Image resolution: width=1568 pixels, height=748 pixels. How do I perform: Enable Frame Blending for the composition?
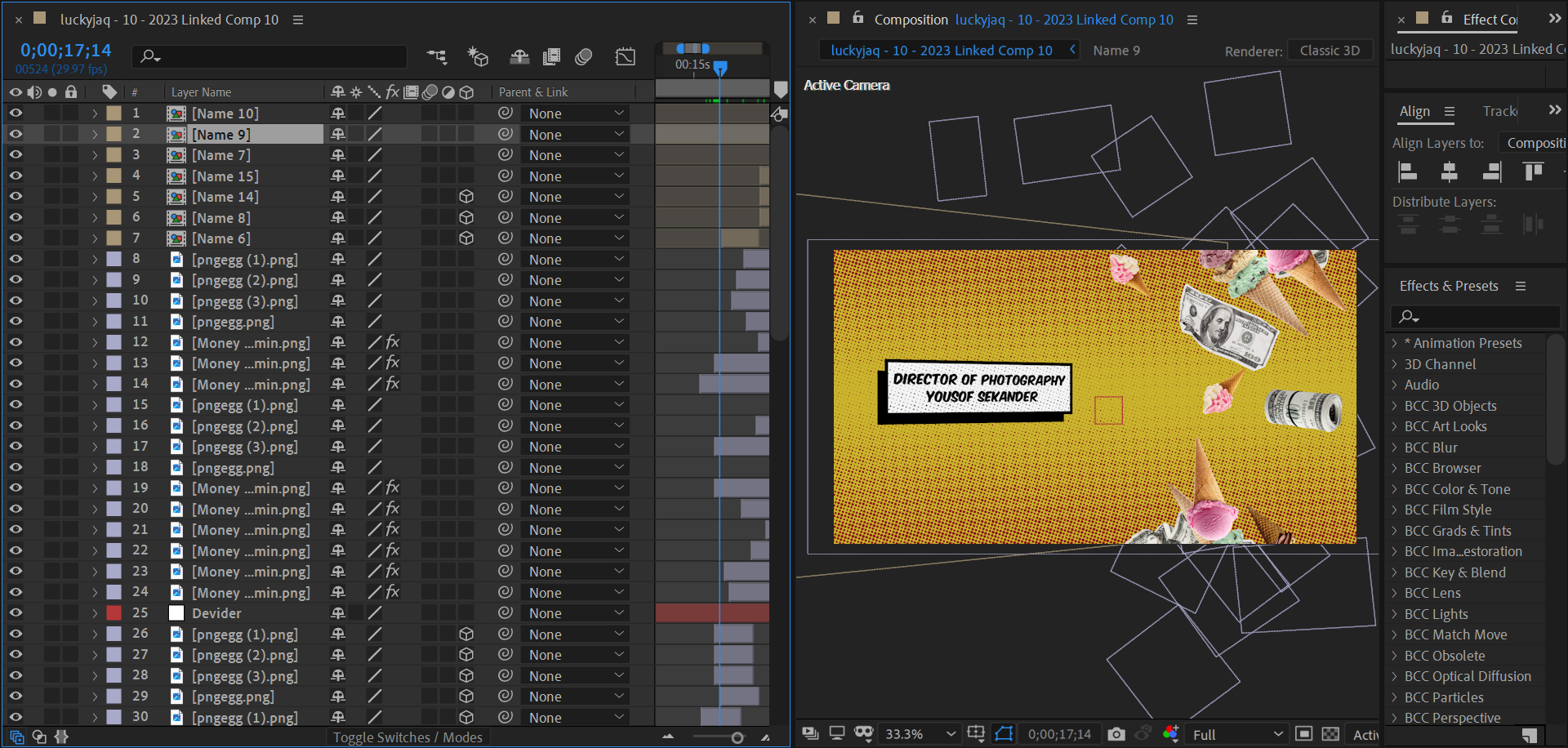pyautogui.click(x=552, y=56)
